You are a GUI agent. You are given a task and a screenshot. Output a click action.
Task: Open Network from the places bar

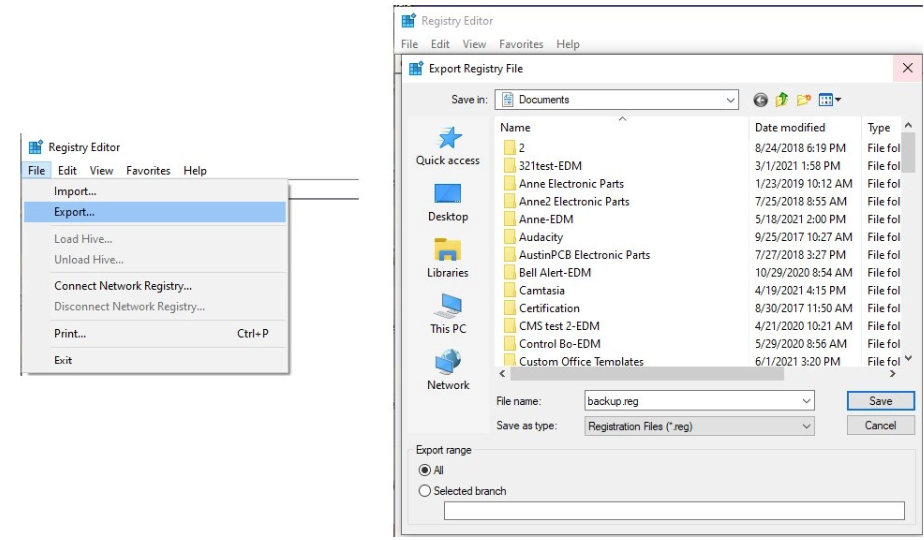(x=447, y=370)
